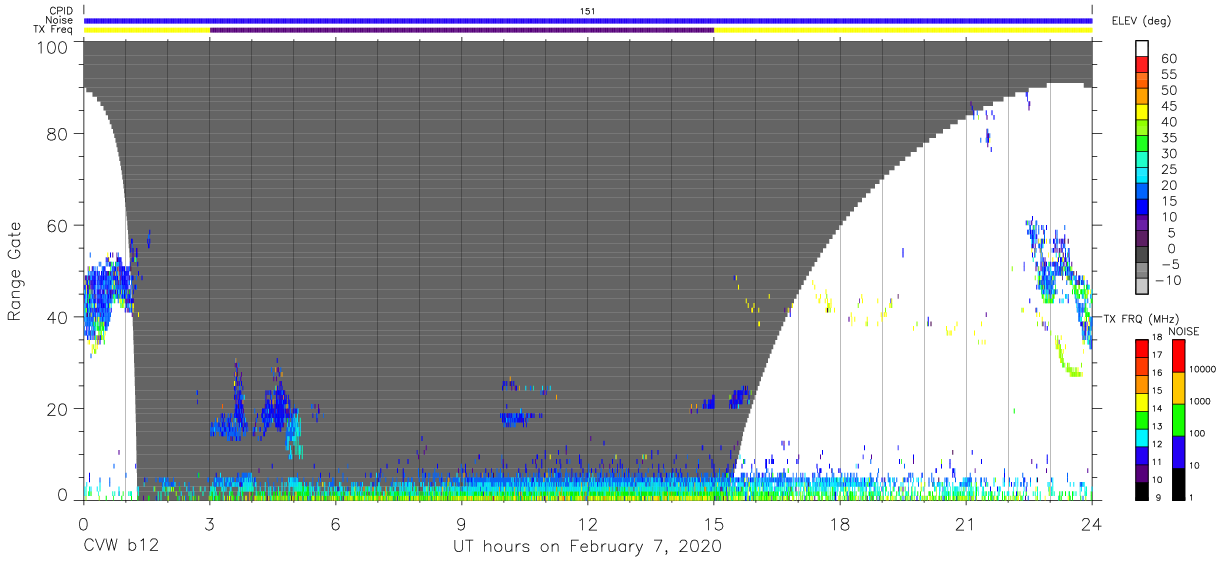The height and width of the screenshot is (567, 1228).
Task: Click the '80' y-axis tick label
Action: [58, 133]
